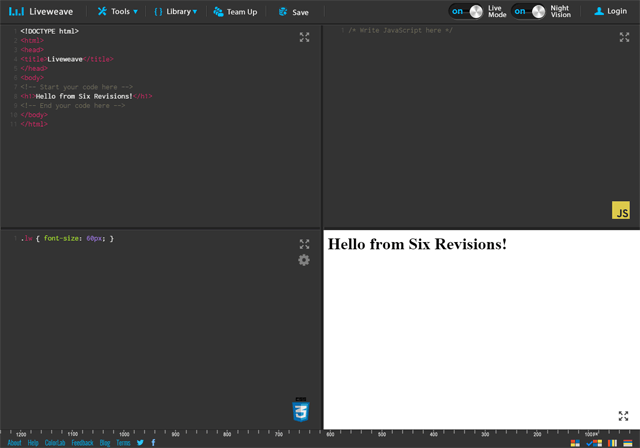Click the closing </html> tag line
Screen dimensions: 640x448
[34, 124]
